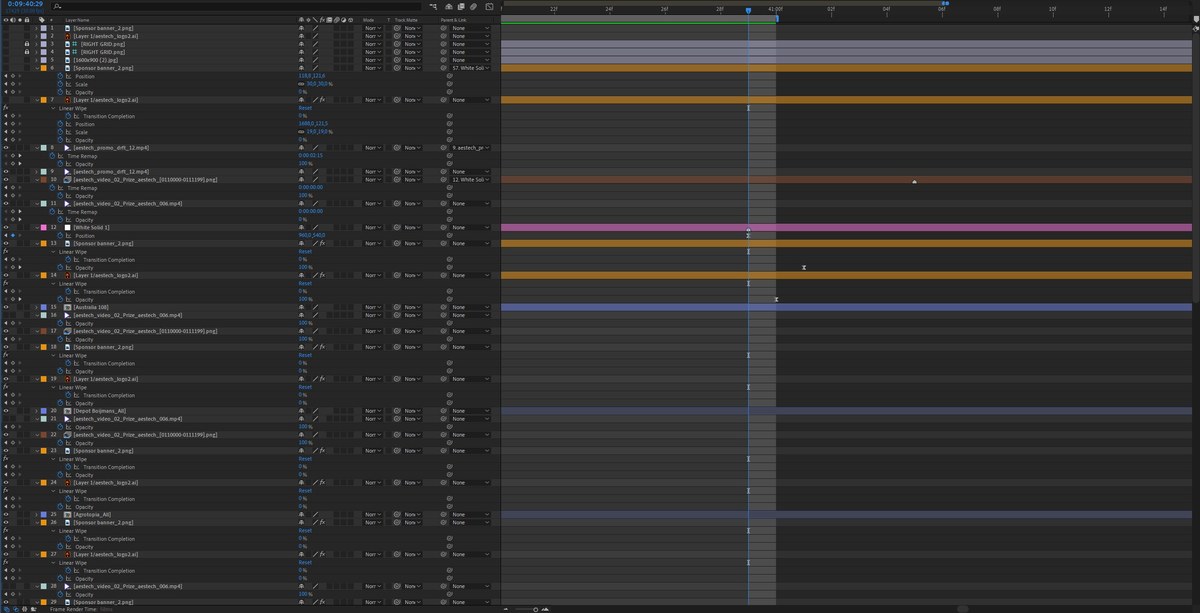Click the Position stopwatch under layer 6

(x=60, y=76)
